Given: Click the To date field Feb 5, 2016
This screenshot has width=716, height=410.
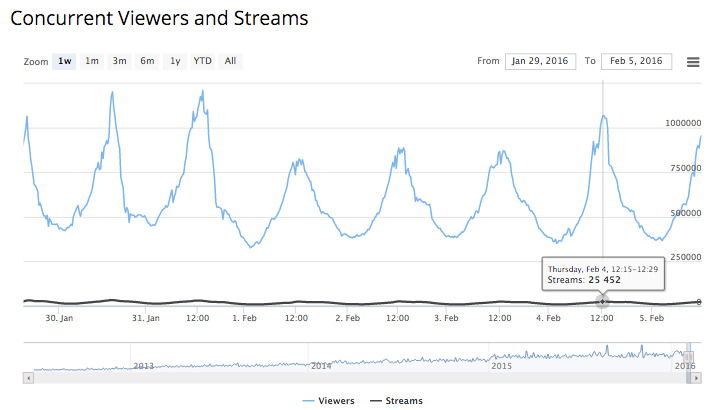Looking at the screenshot, I should pyautogui.click(x=636, y=61).
